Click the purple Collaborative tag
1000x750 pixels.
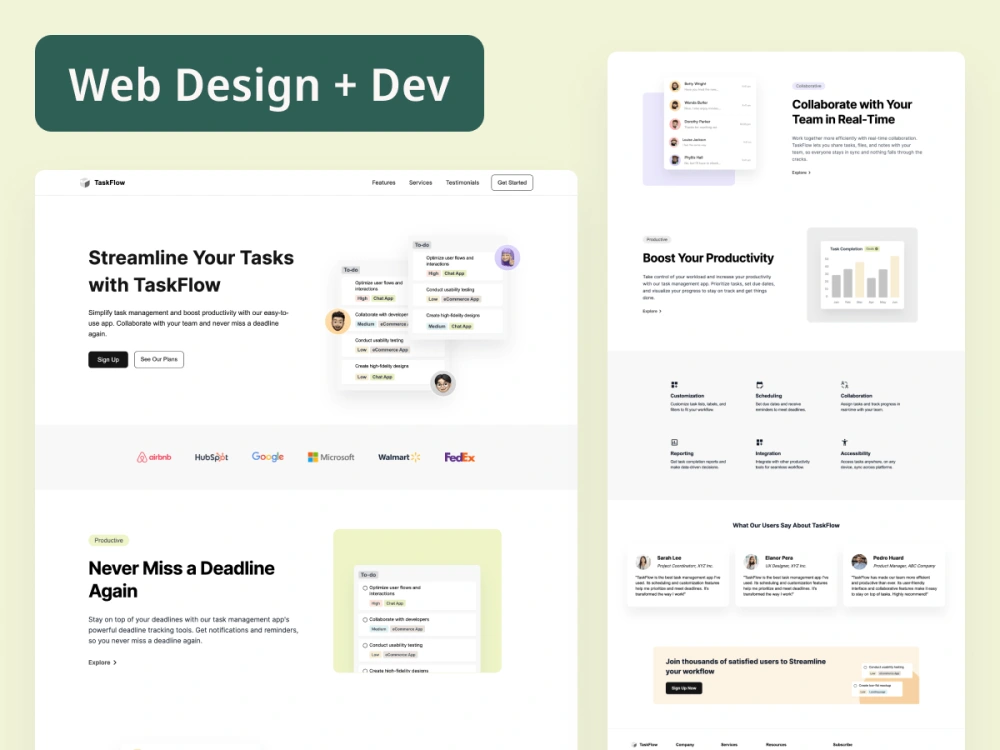[808, 85]
